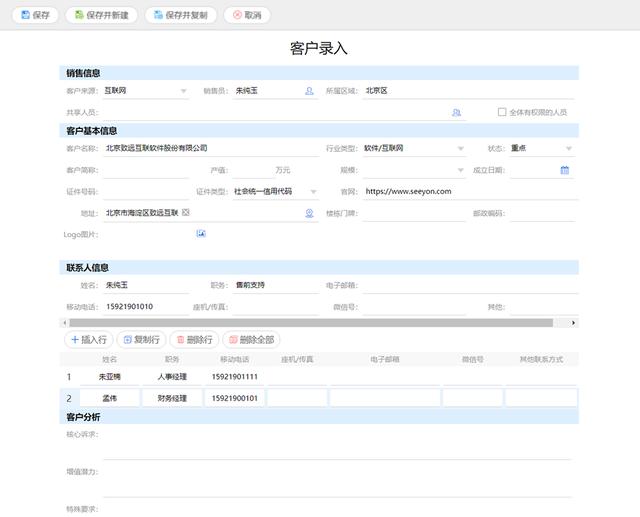This screenshot has height=517, width=640.
Task: Click the 插入行 button
Action: tap(89, 339)
